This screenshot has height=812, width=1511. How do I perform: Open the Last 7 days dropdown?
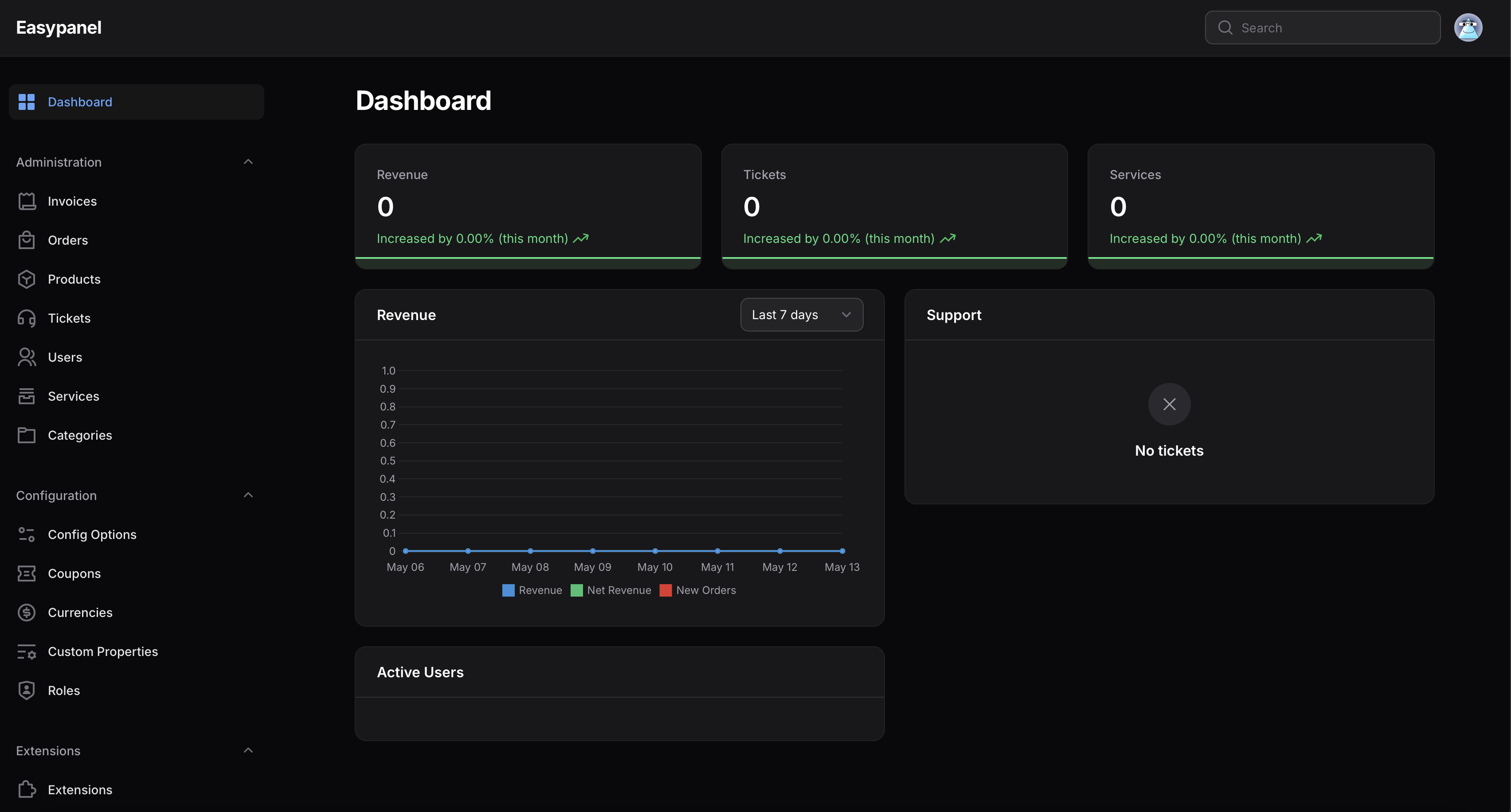pos(801,314)
